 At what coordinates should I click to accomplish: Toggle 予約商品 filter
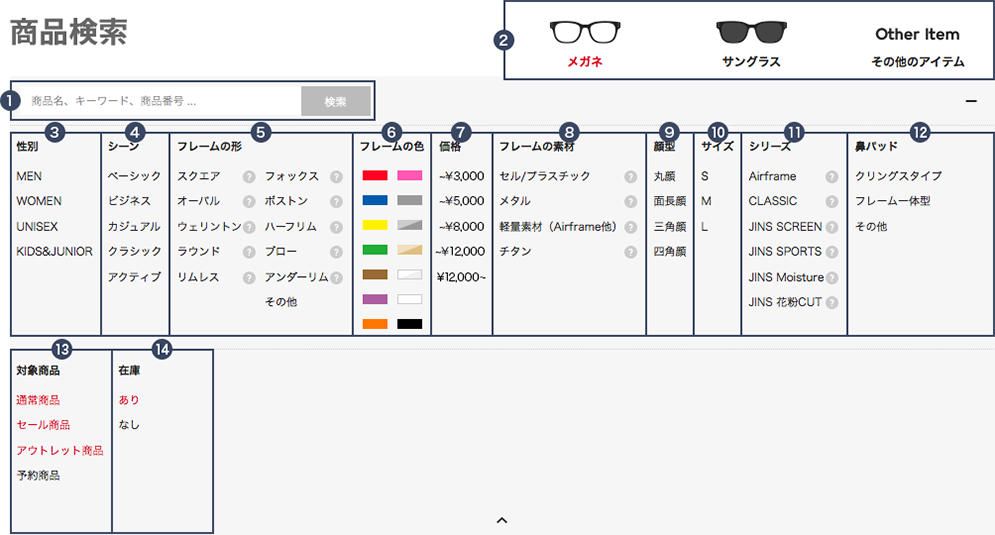(38, 475)
